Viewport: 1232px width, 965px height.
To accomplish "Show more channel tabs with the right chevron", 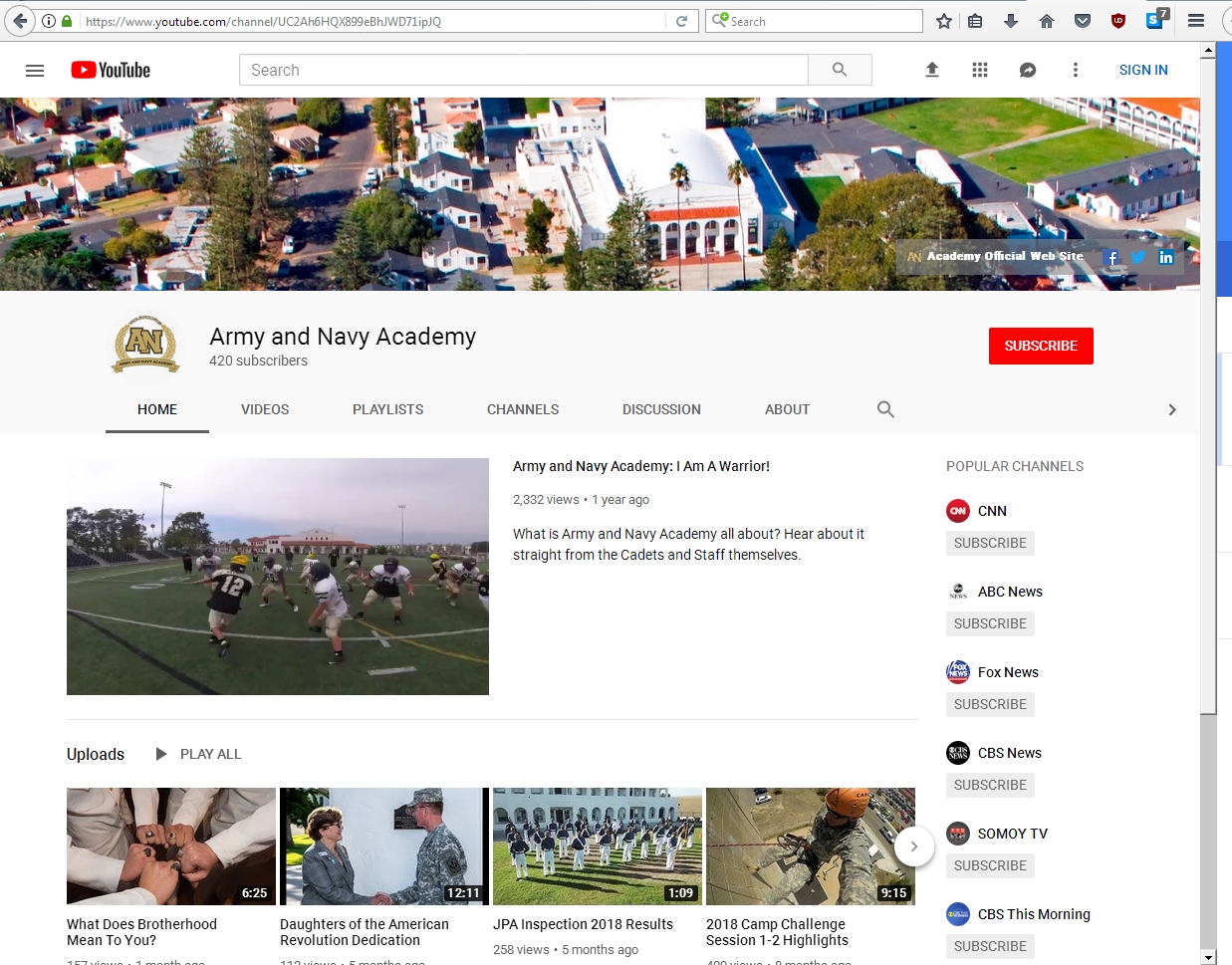I will (1172, 409).
